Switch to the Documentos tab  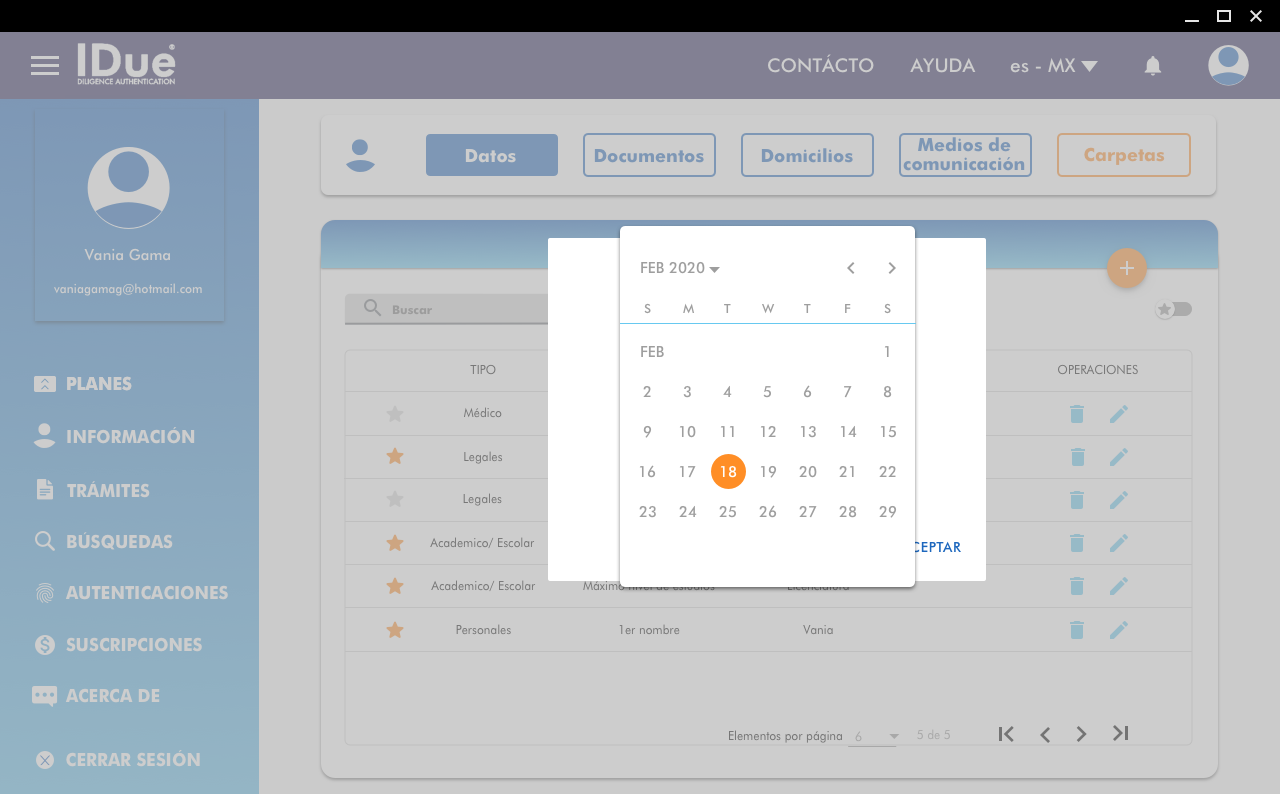(x=649, y=155)
